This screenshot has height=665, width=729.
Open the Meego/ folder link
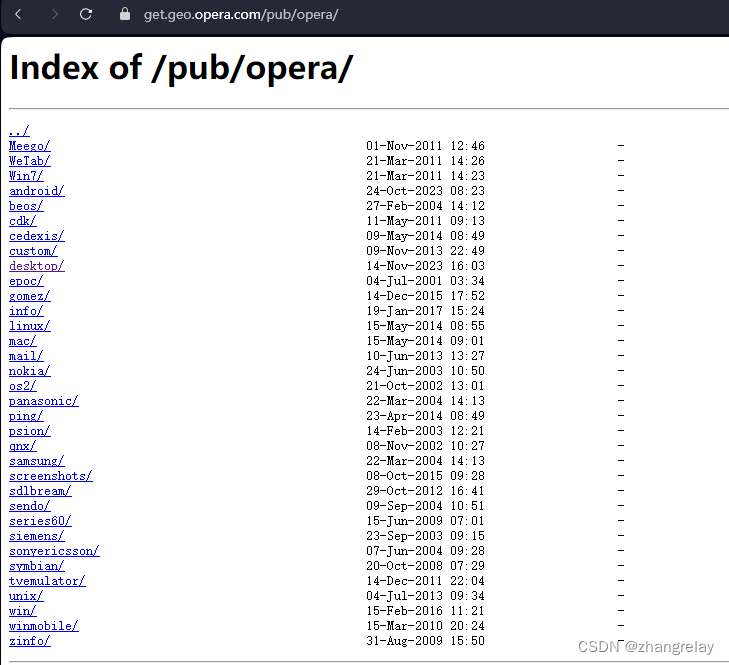[29, 146]
